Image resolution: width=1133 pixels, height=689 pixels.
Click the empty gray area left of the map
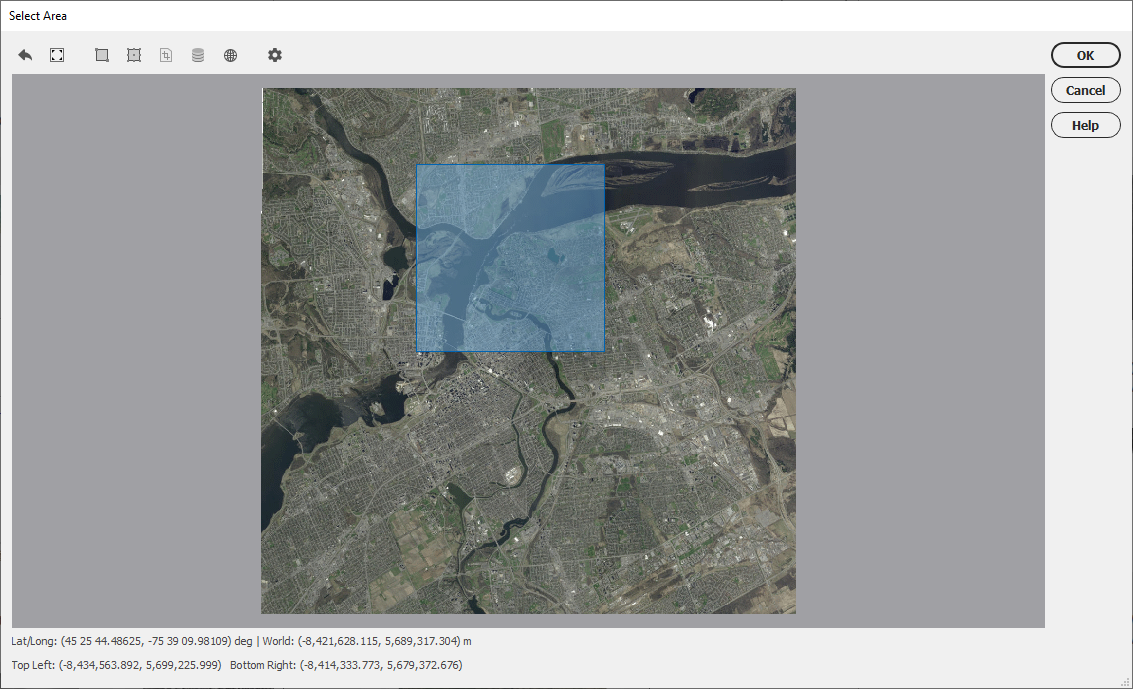tap(137, 350)
